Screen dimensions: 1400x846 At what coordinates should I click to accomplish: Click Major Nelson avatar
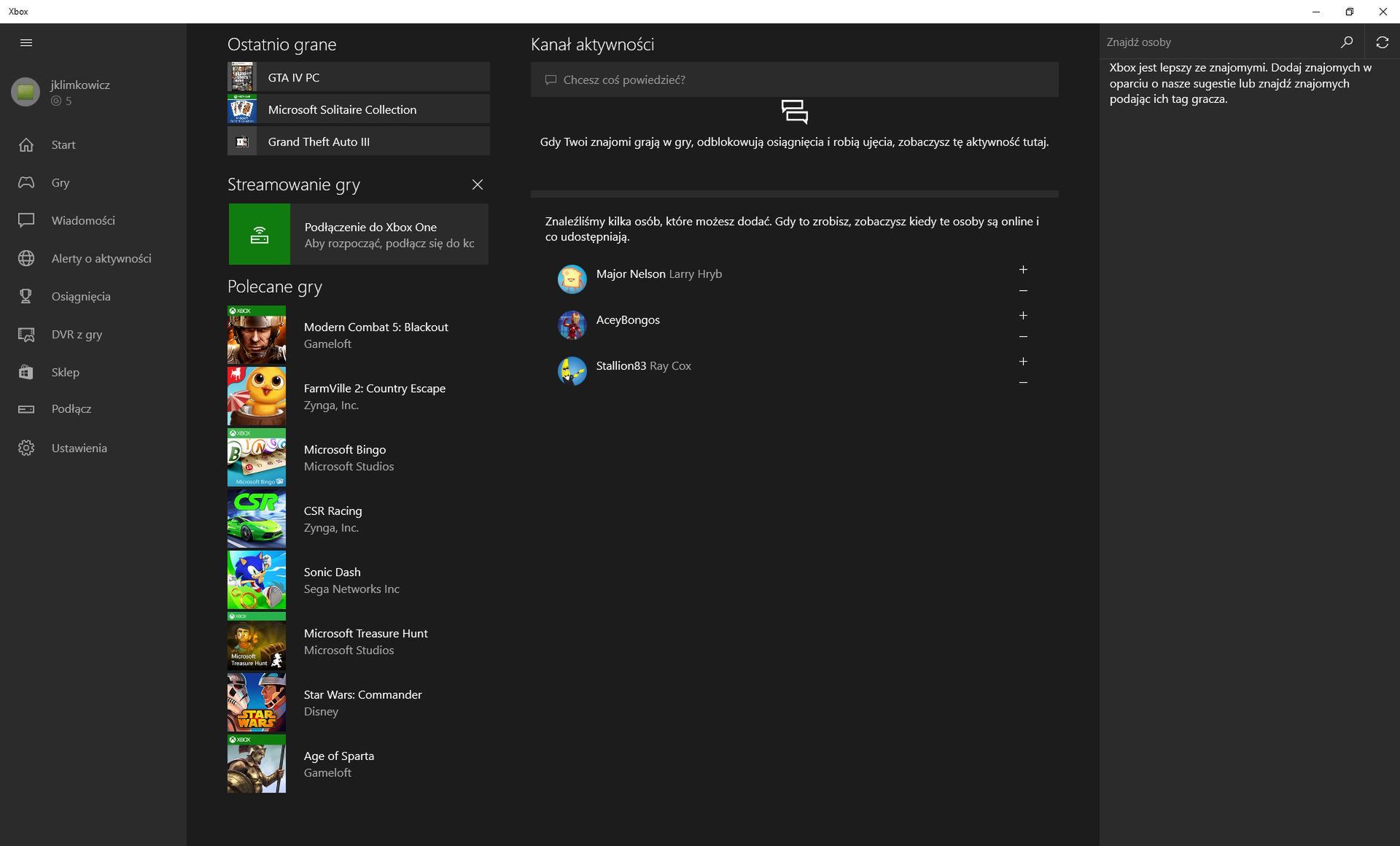coord(572,279)
